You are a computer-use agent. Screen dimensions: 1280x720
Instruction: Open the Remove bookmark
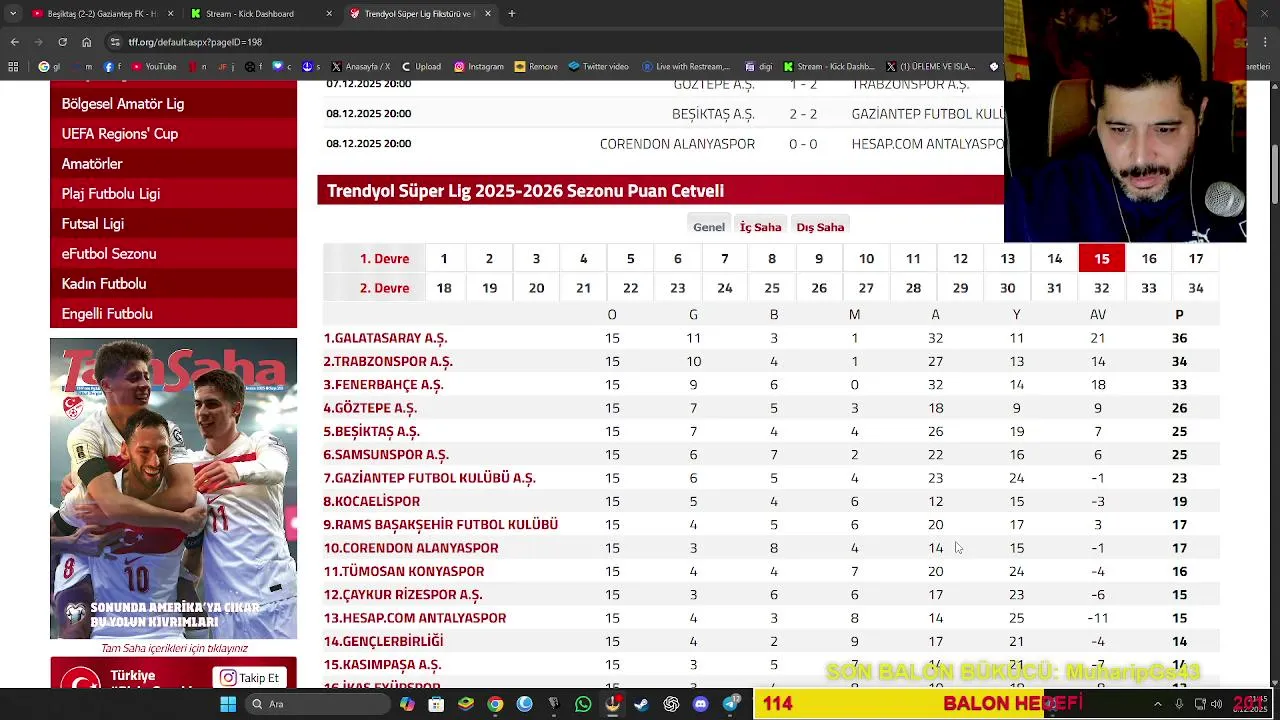click(536, 67)
